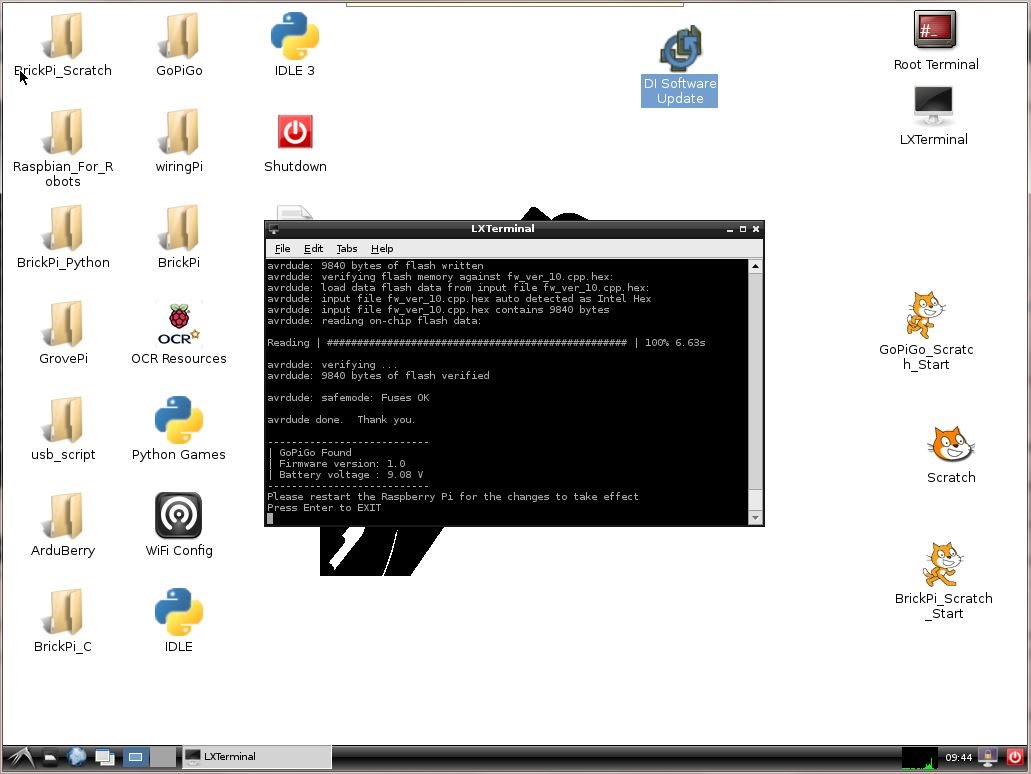Image resolution: width=1031 pixels, height=774 pixels.
Task: Open the wiringPi folder
Action: 179,132
